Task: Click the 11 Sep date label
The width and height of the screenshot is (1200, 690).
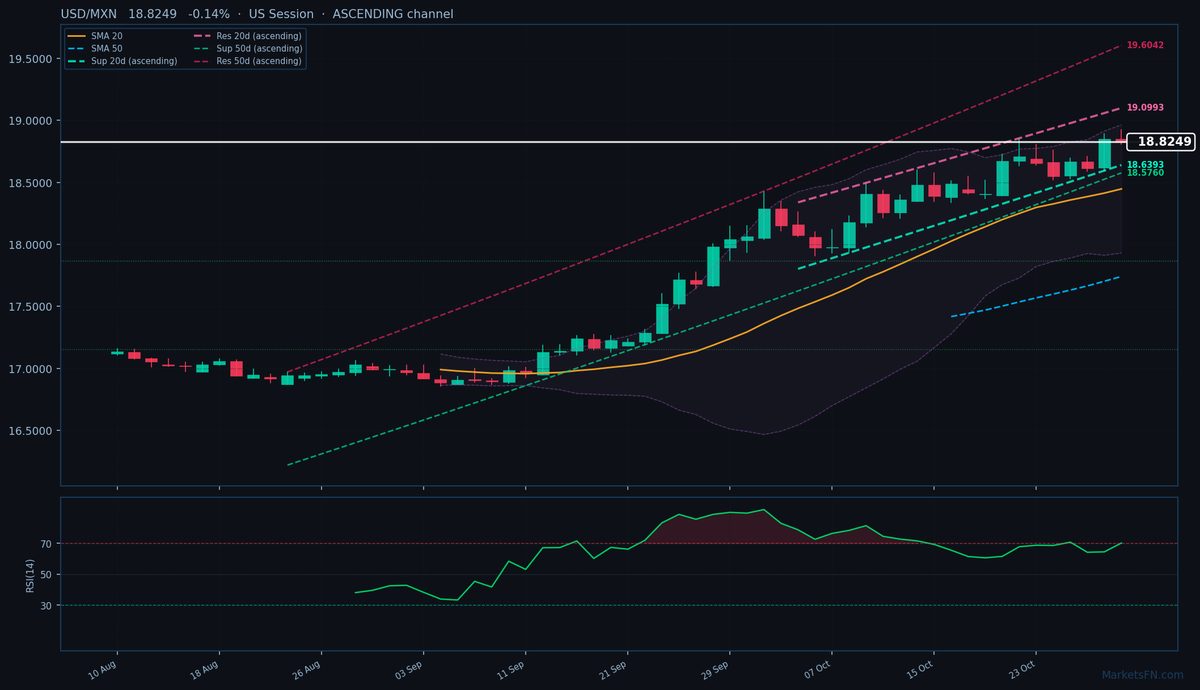Action: pos(510,669)
